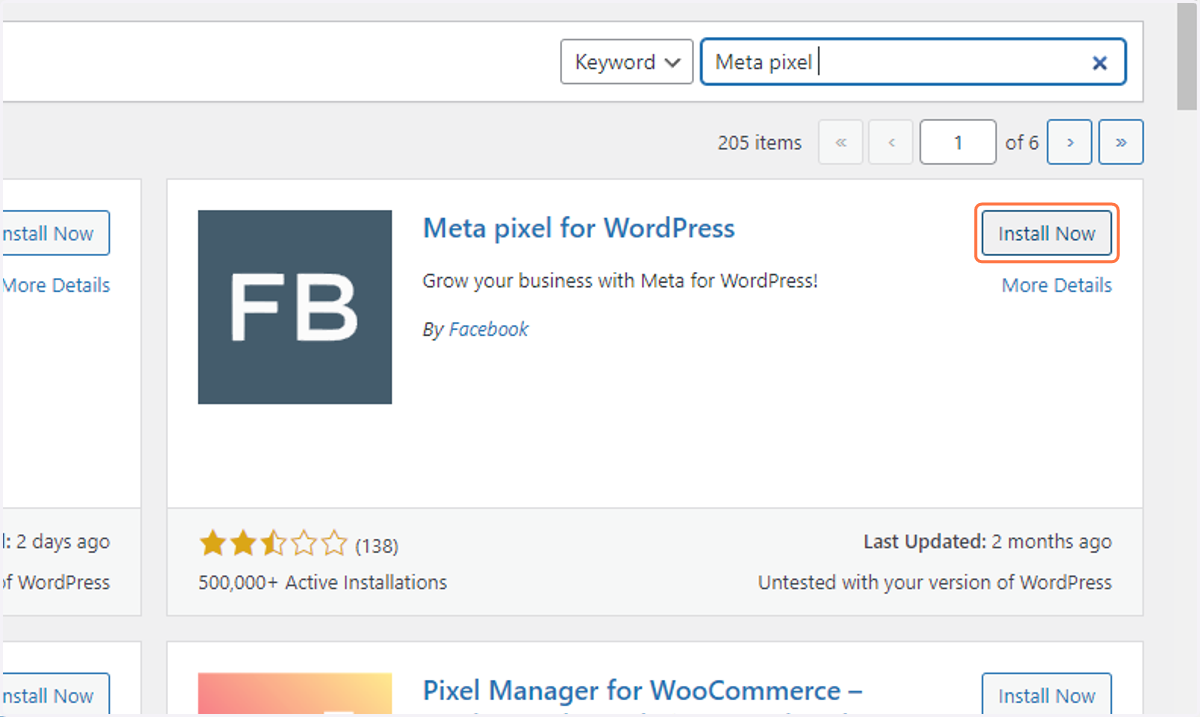Click the FB plugin thumbnail image

pos(295,307)
